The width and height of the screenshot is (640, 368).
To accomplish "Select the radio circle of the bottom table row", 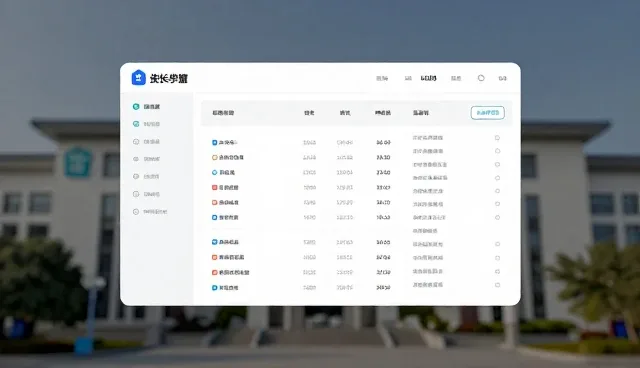I will tap(497, 285).
